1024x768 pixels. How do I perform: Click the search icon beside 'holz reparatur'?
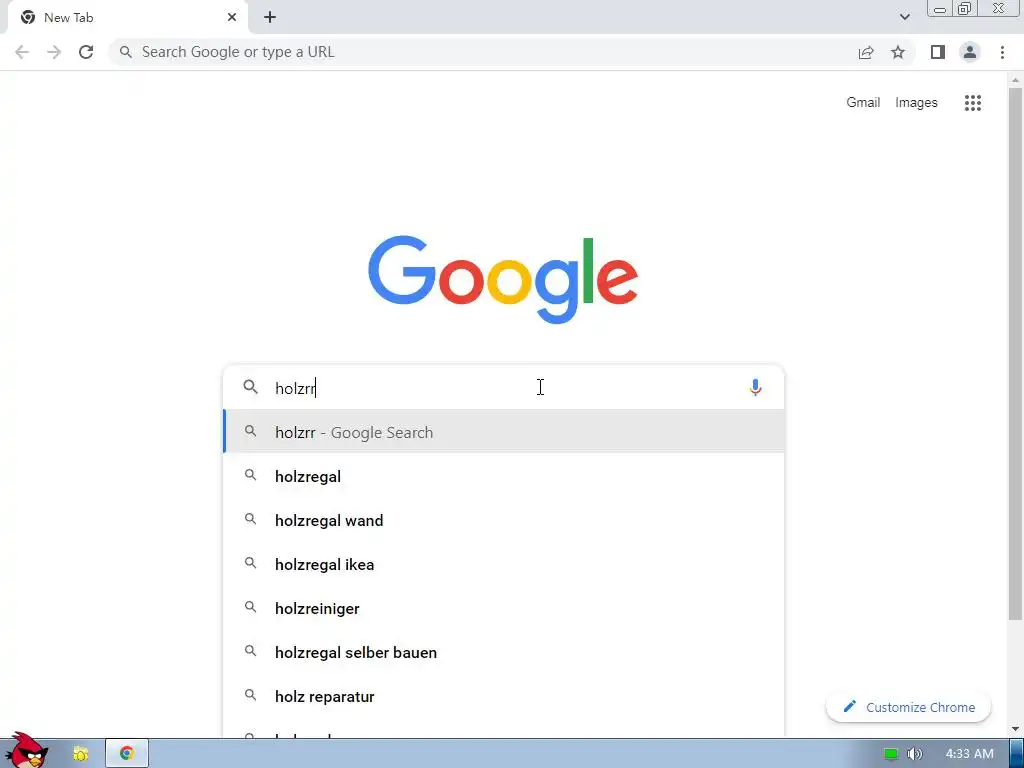click(250, 696)
